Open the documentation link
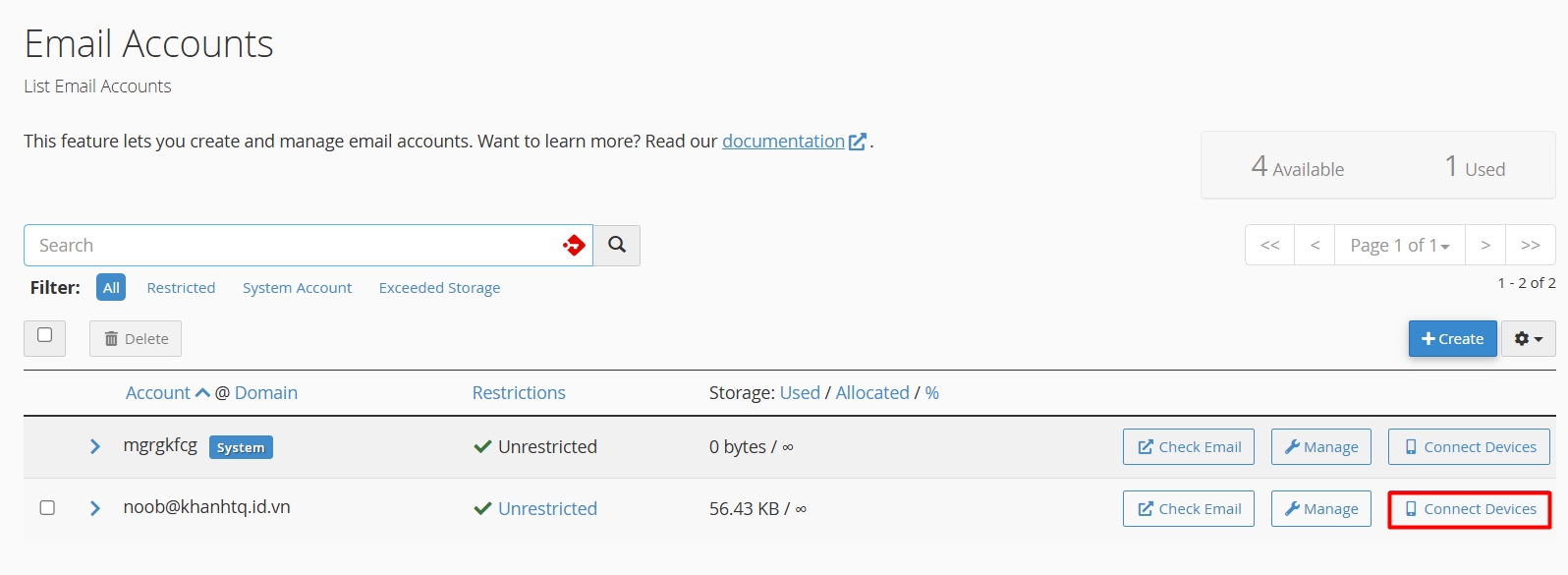The height and width of the screenshot is (575, 1568). (x=784, y=142)
